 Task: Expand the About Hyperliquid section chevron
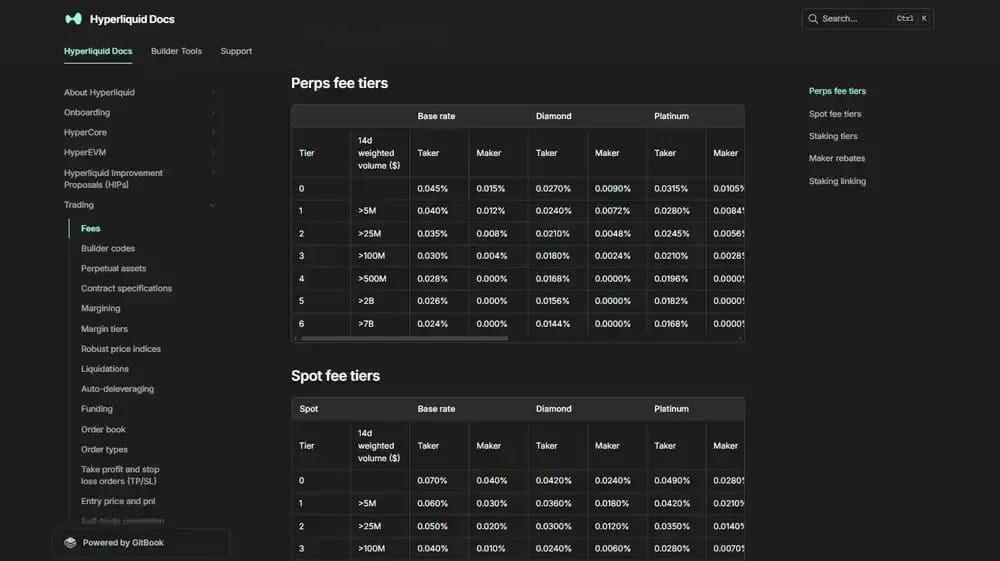coord(213,92)
